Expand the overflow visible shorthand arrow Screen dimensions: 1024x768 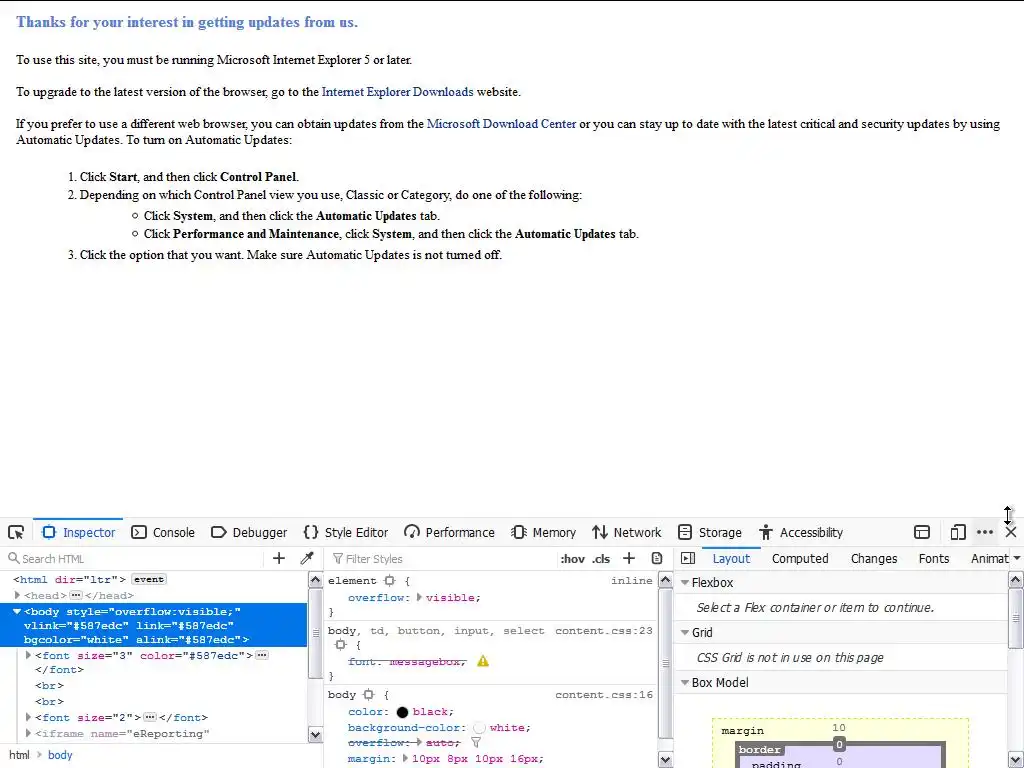coord(419,598)
